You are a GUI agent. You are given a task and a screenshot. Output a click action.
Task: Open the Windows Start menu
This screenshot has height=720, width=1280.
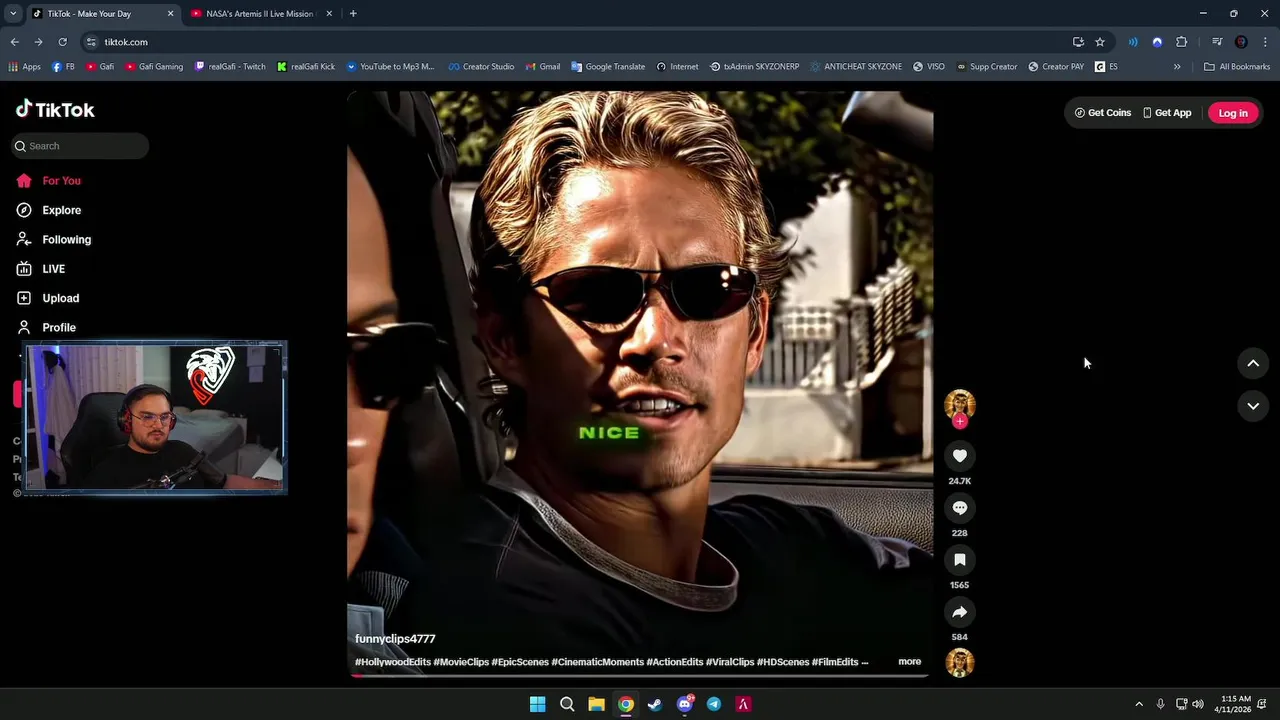tap(538, 704)
